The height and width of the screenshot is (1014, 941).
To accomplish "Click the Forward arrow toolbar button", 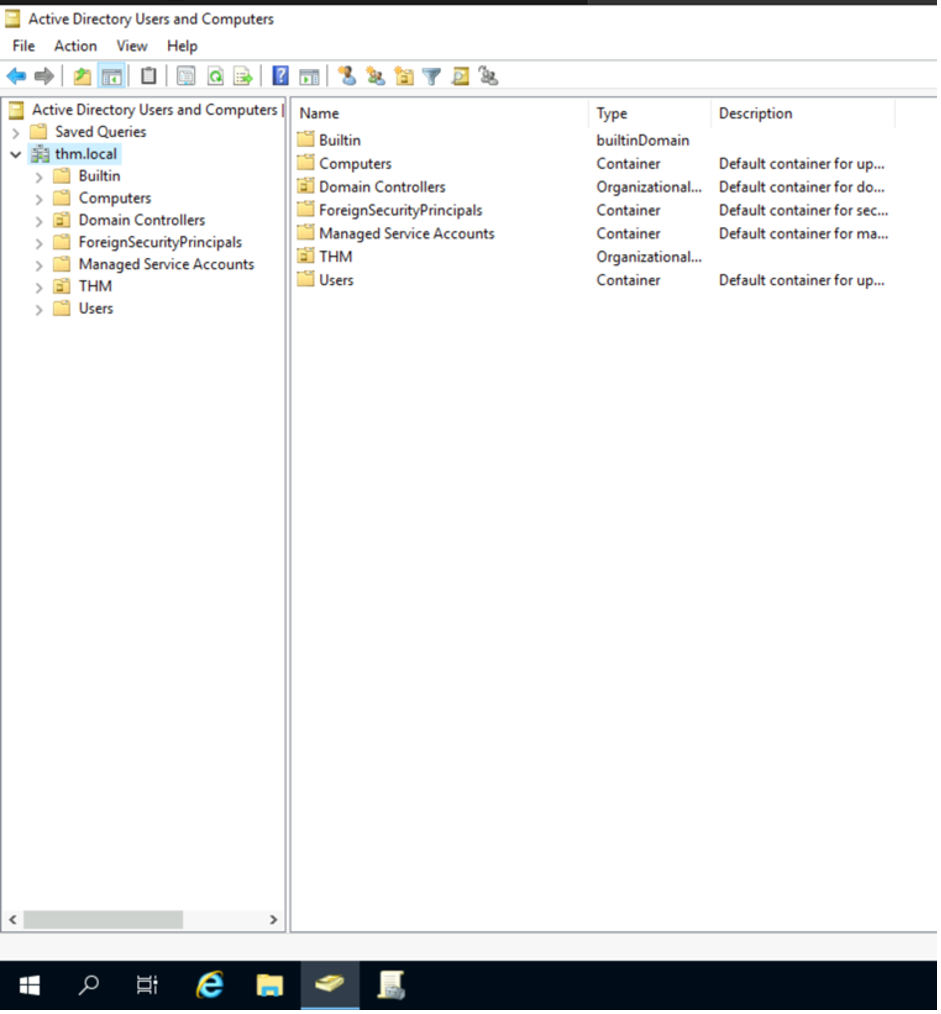I will click(44, 77).
